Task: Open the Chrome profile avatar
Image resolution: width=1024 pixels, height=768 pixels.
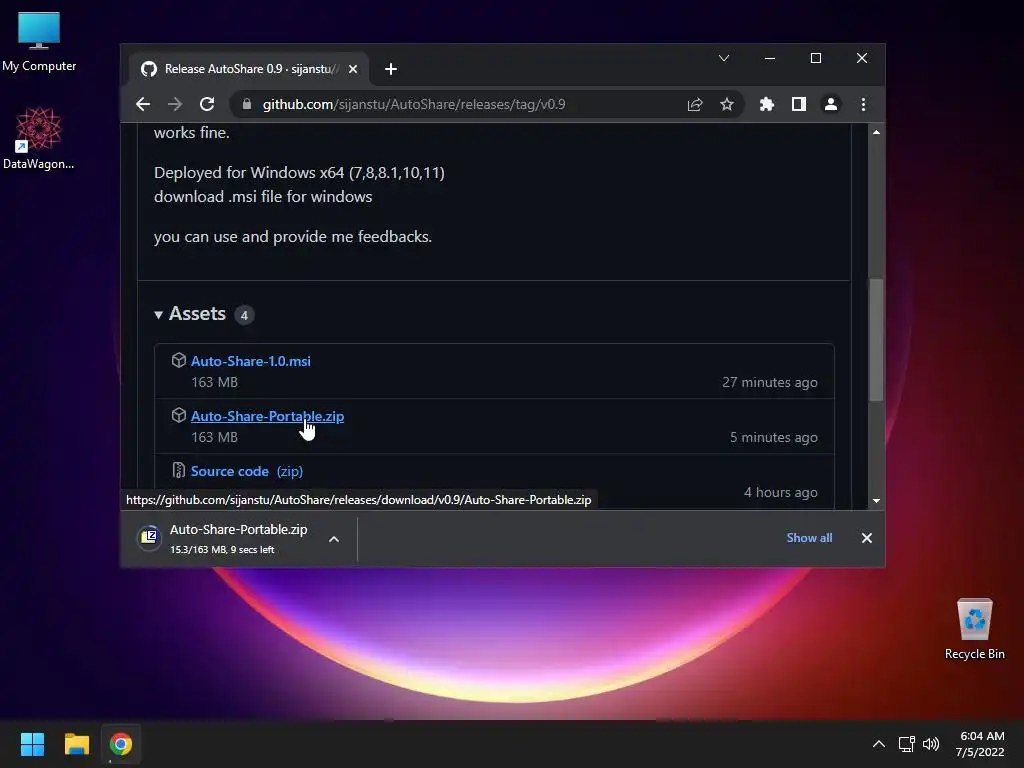Action: [x=831, y=104]
